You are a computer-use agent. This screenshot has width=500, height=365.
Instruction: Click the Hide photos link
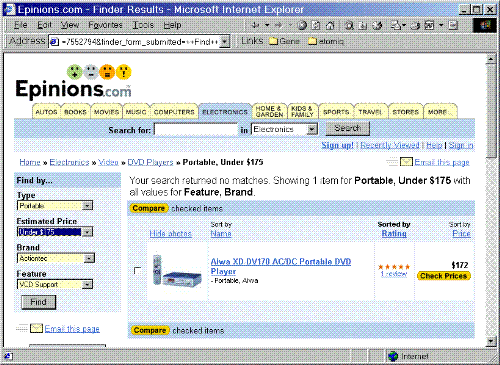[x=170, y=233]
